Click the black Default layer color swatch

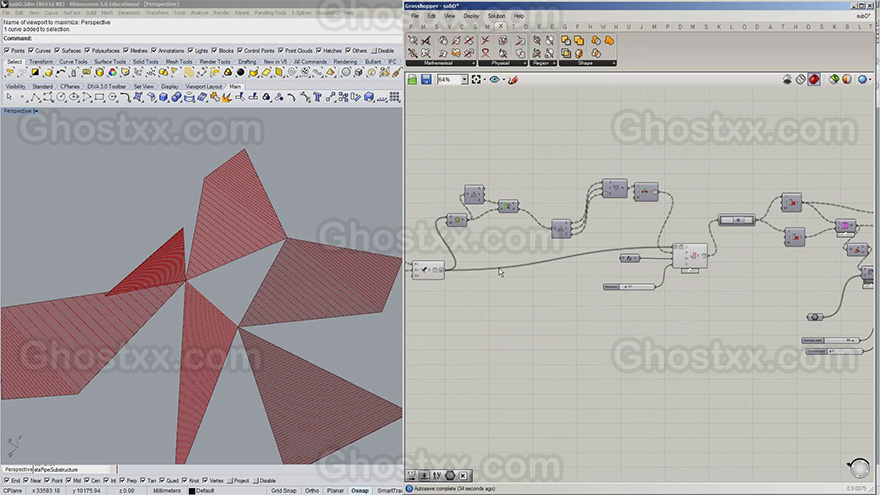191,491
